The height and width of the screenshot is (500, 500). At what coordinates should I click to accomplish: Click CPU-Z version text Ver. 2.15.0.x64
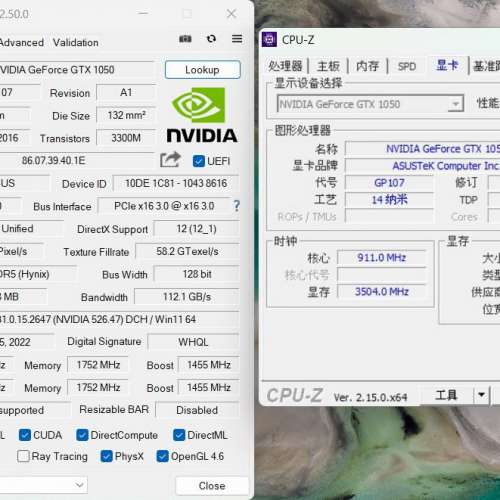point(370,397)
